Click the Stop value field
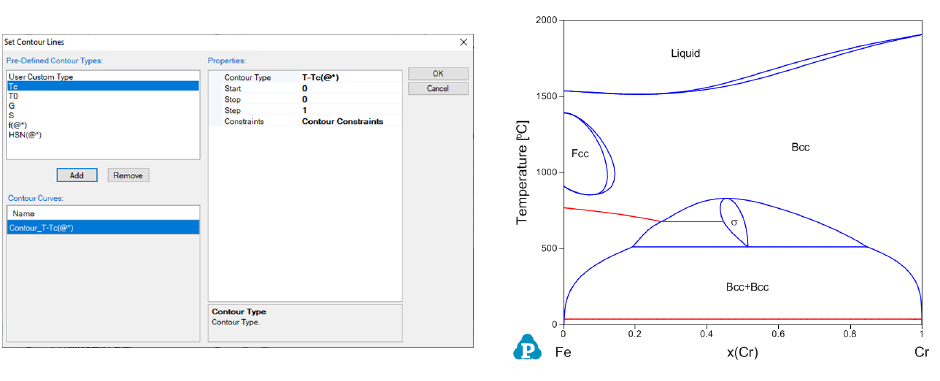The width and height of the screenshot is (940, 381). click(x=350, y=99)
